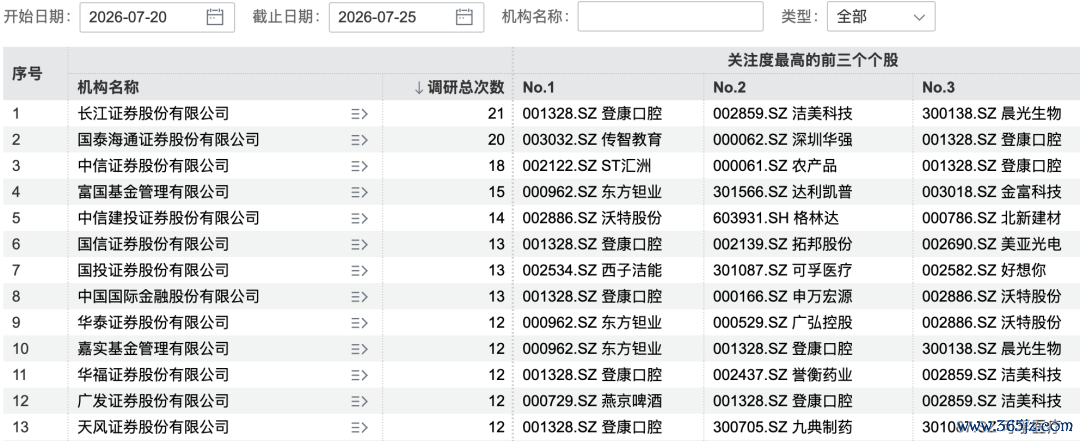Select 嘉实基金管理有限公司 institution name

[x=153, y=349]
